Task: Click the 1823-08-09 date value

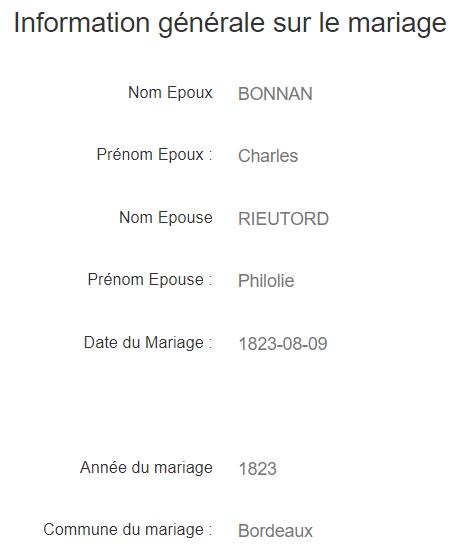Action: pos(283,344)
